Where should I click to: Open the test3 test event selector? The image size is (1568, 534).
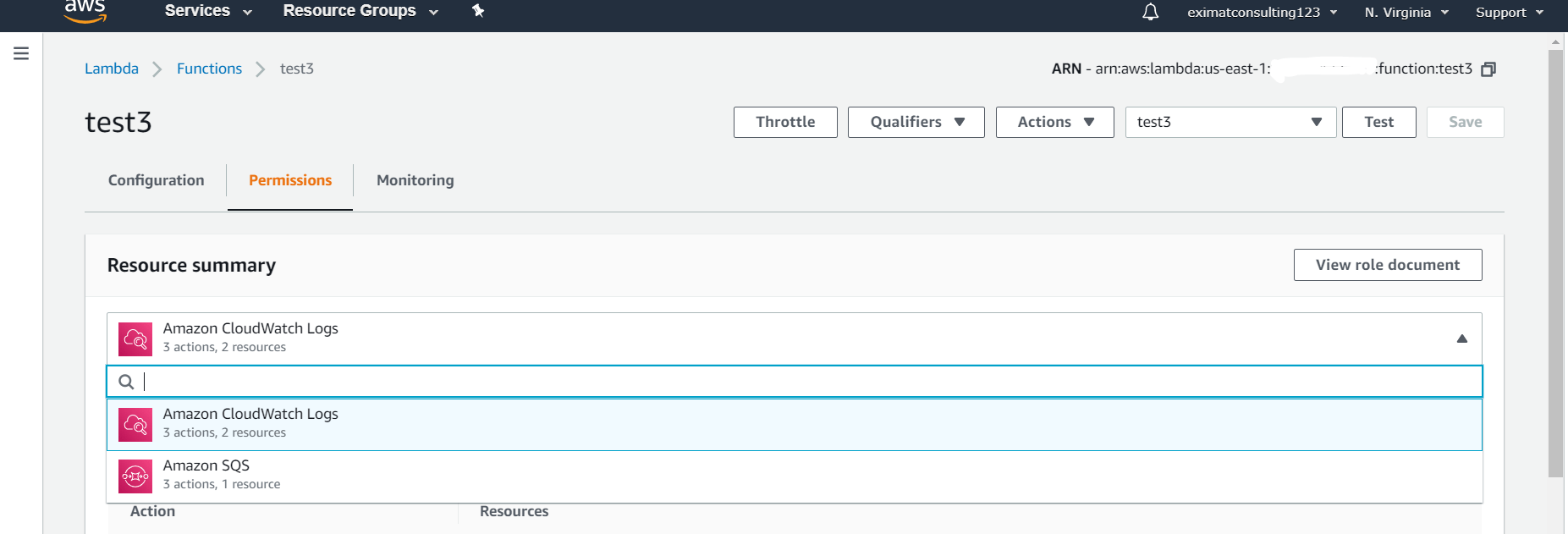coord(1230,122)
